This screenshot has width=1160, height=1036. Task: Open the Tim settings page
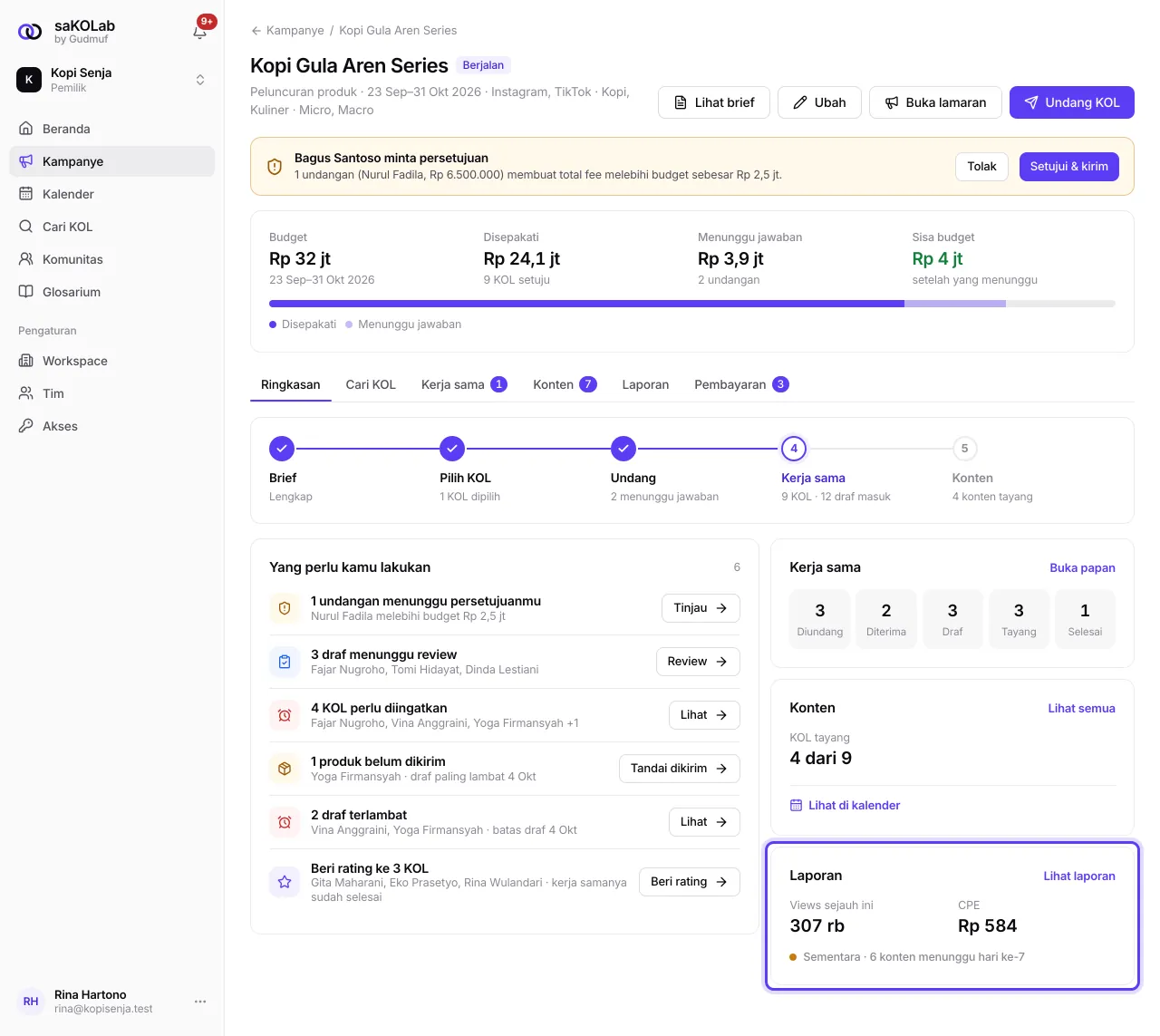[112, 393]
